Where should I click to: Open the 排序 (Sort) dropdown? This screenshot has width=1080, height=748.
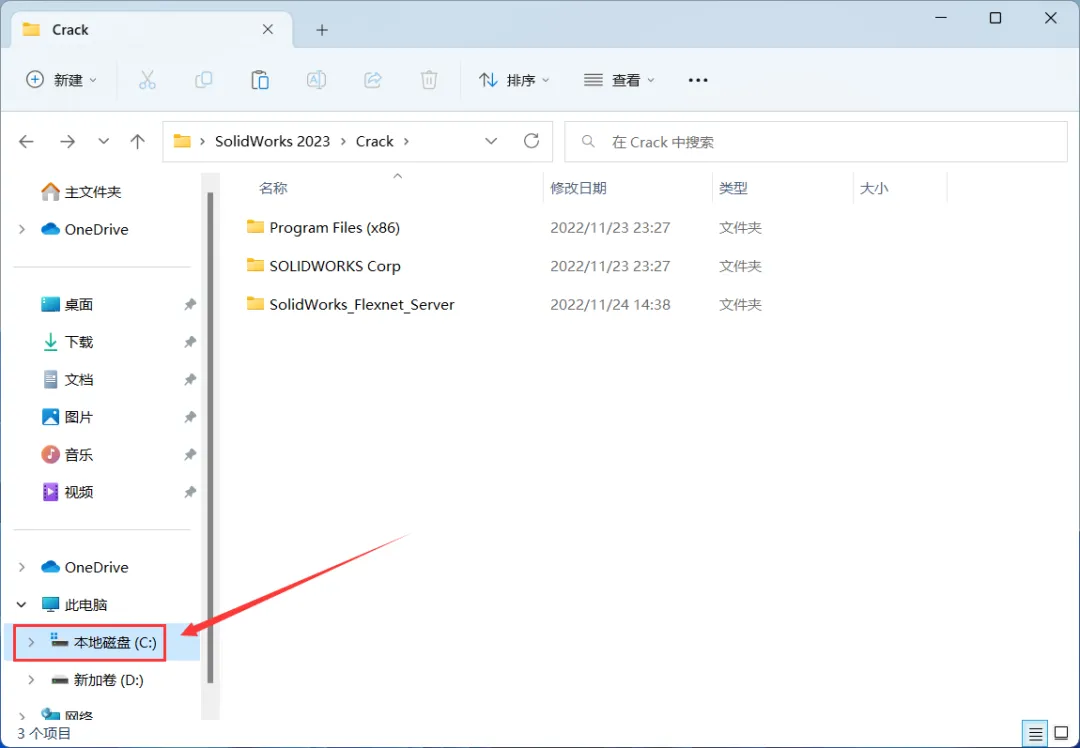tap(514, 80)
